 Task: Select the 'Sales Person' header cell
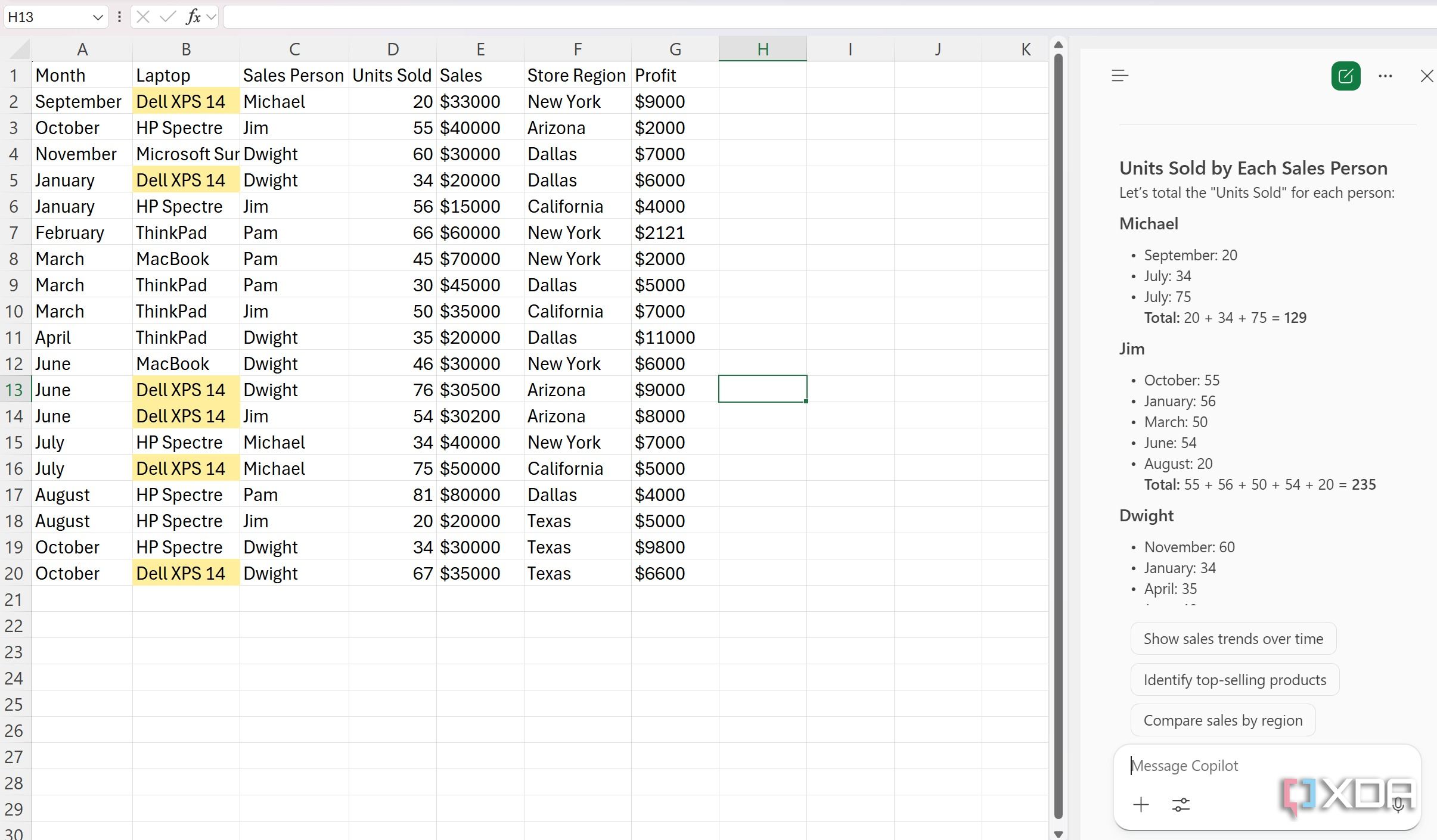[294, 76]
